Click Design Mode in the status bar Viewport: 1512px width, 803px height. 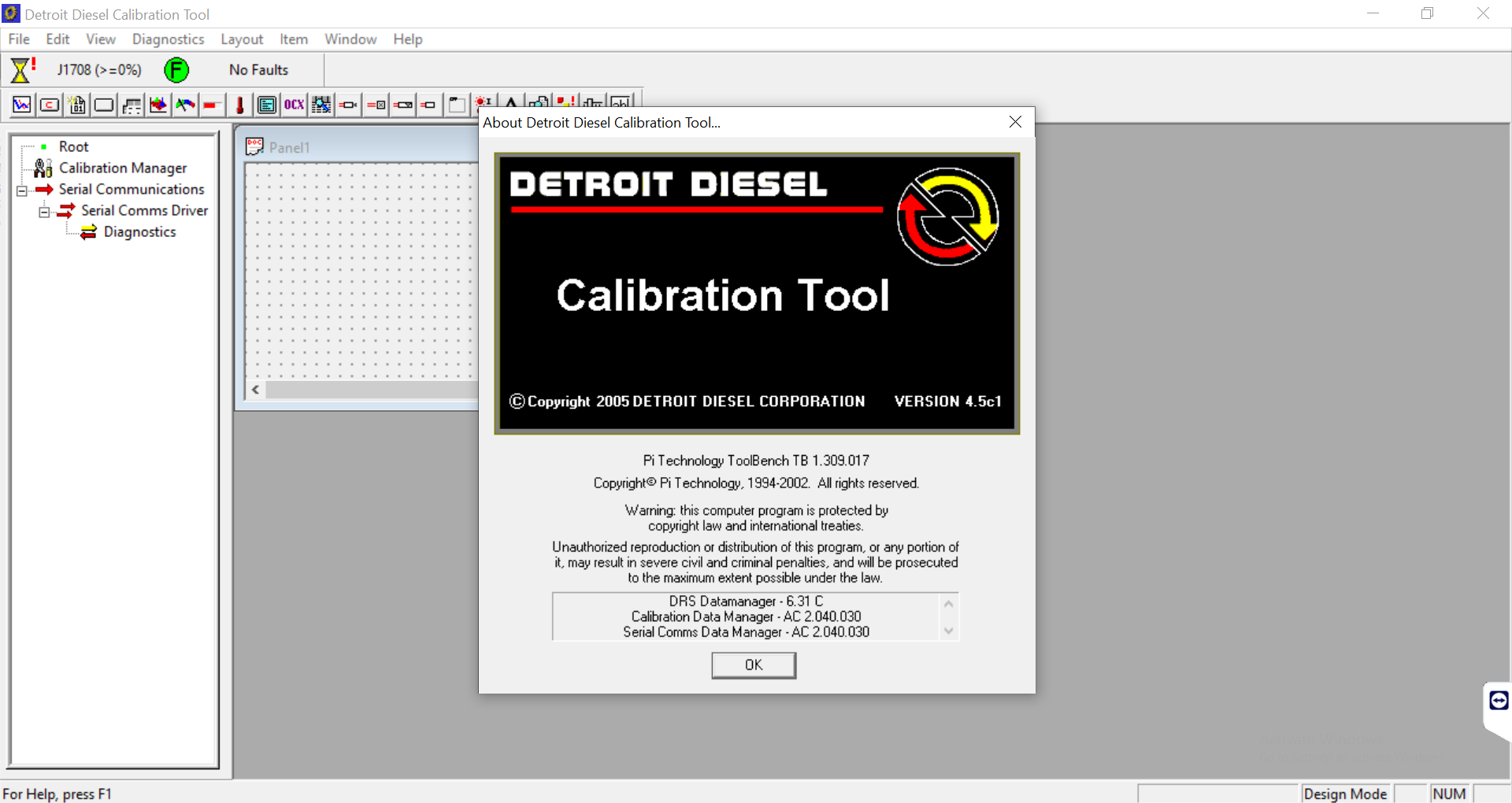(1345, 794)
